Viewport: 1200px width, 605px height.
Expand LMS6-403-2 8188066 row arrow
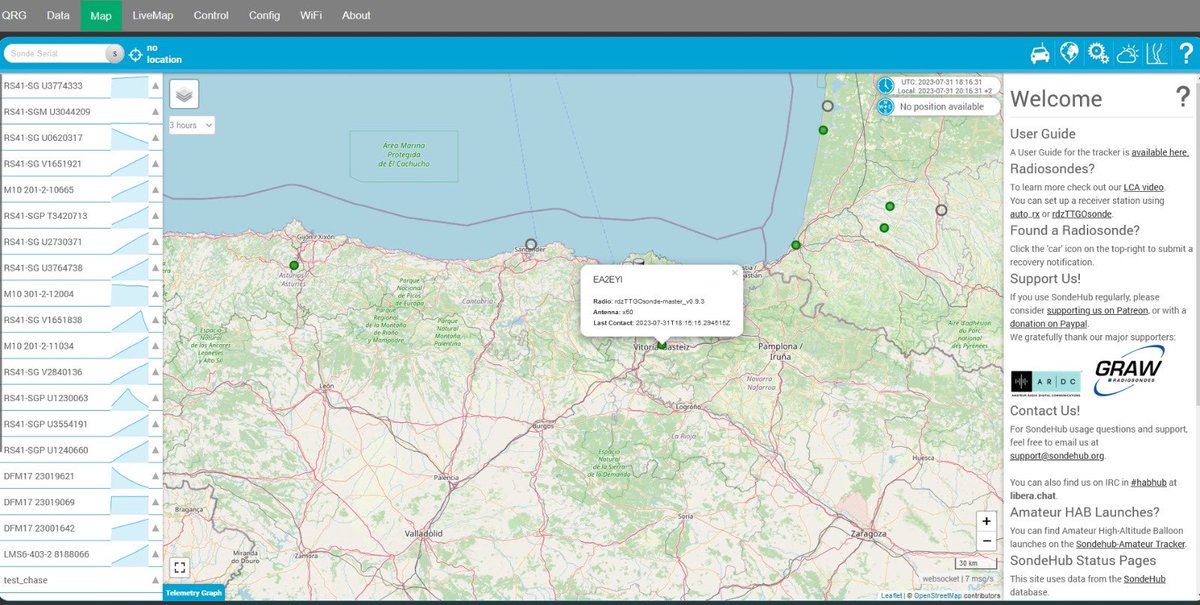[x=155, y=554]
